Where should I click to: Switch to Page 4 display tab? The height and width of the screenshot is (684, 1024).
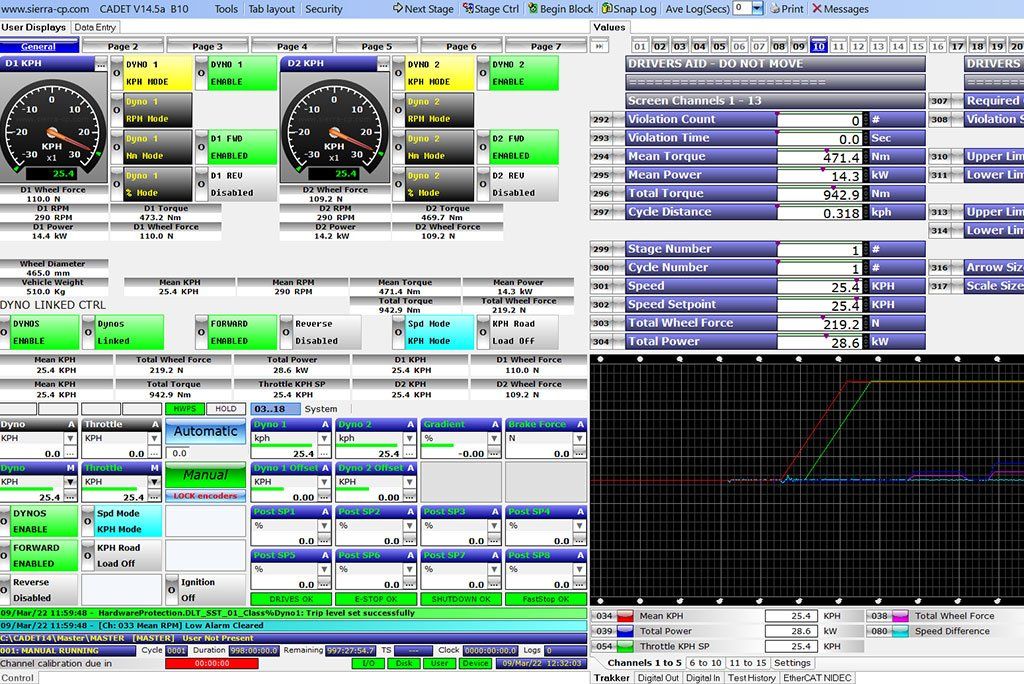(292, 46)
